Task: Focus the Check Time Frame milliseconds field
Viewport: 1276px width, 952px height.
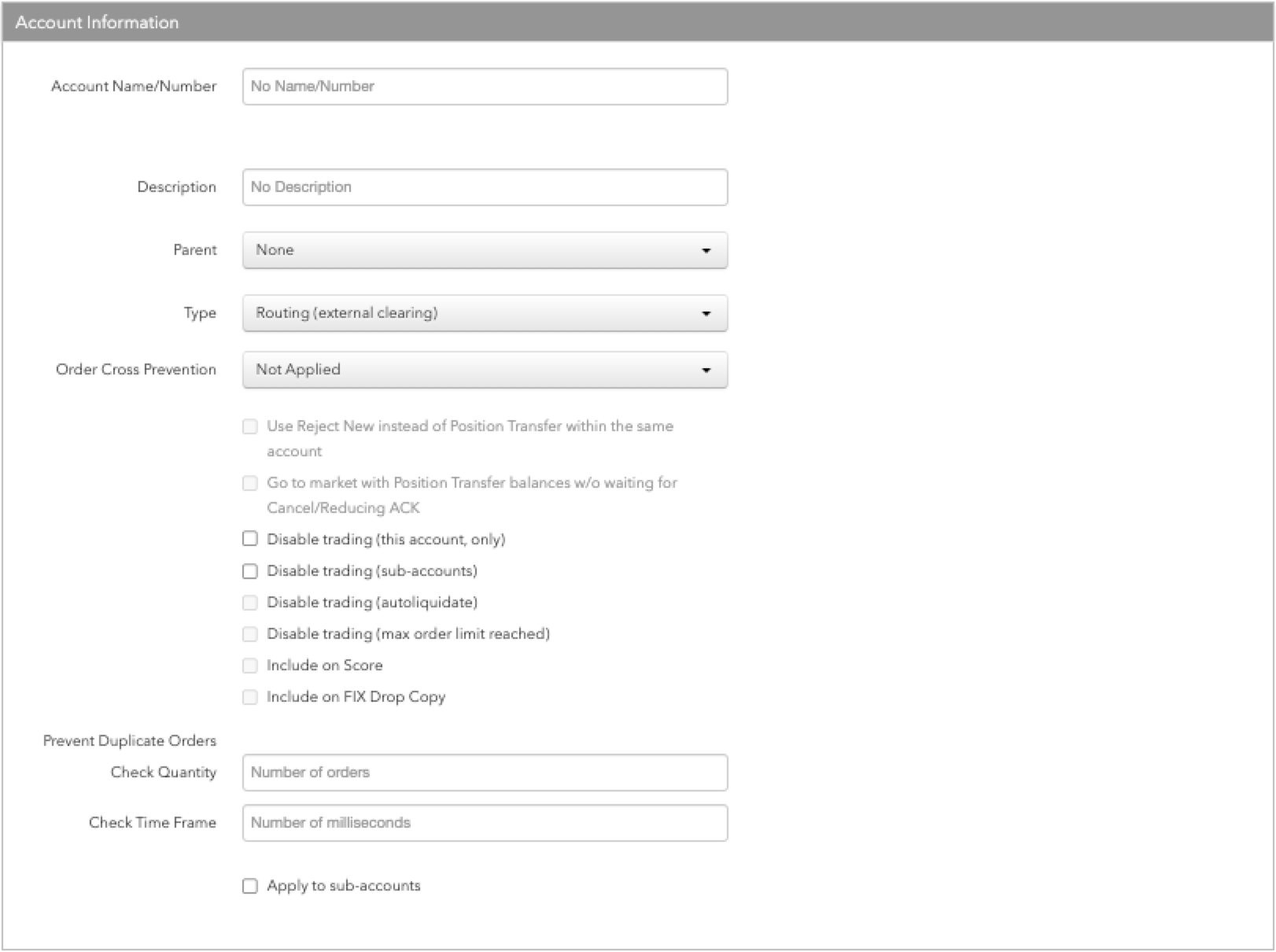Action: coord(485,823)
